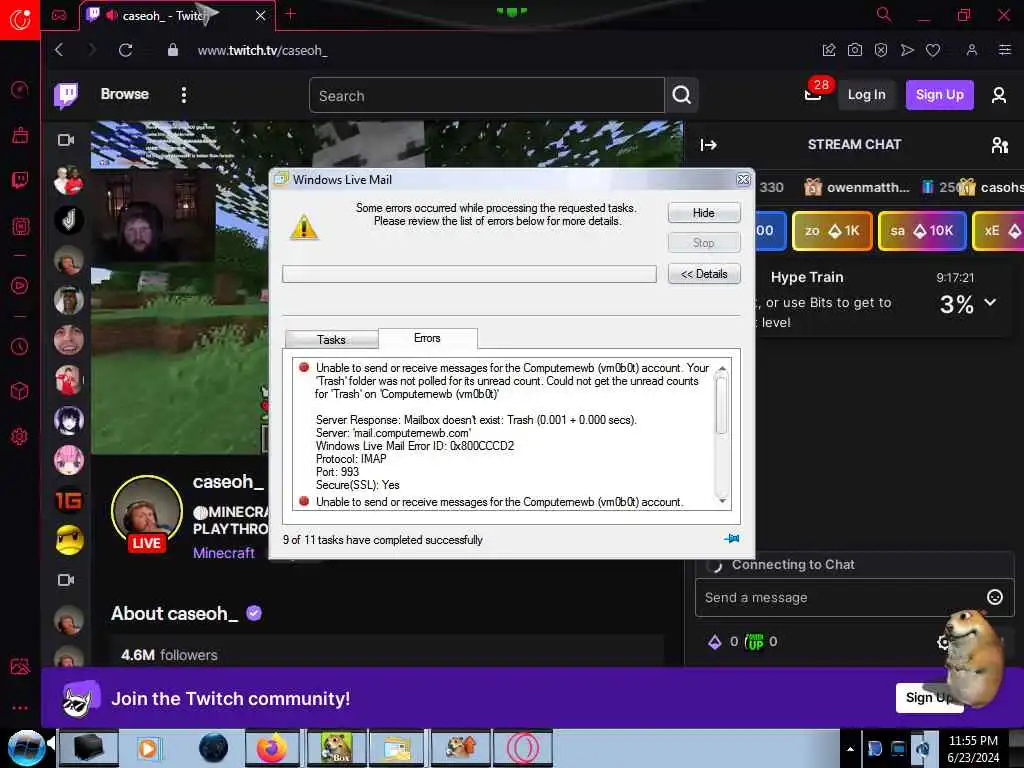
Task: Click the error list scrollbar down arrow
Action: pos(722,501)
